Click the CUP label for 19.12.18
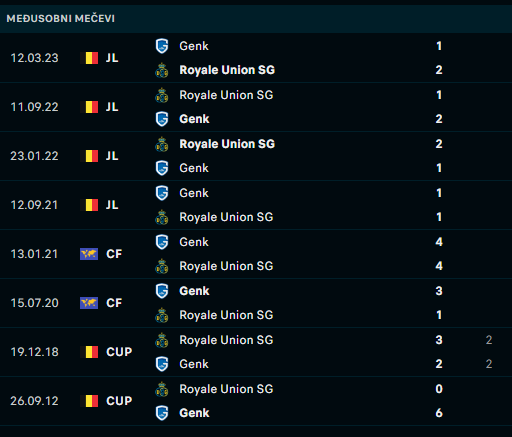Screen dimensions: 512x437 pos(119,352)
